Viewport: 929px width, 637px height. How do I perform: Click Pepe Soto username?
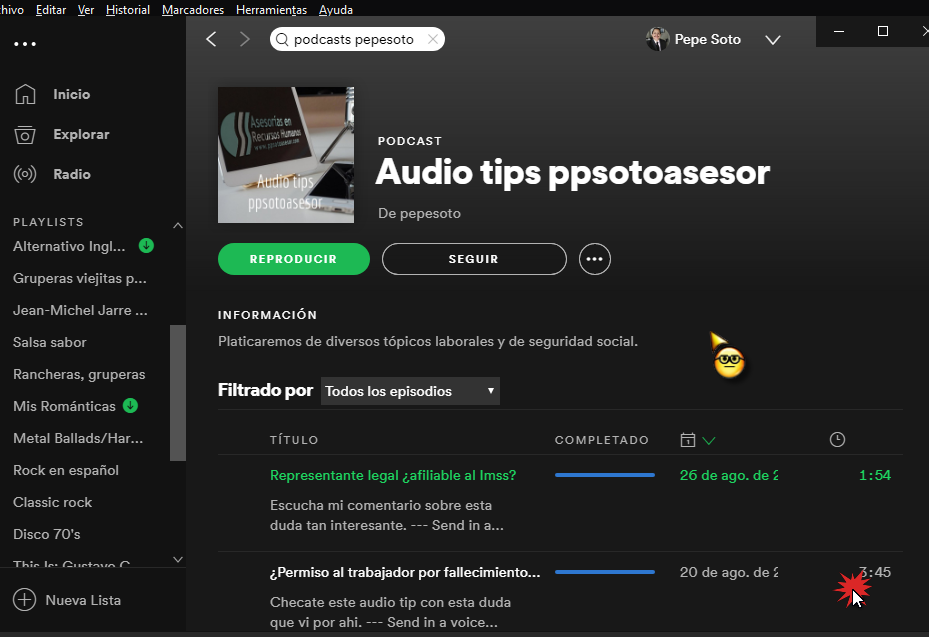coord(707,39)
